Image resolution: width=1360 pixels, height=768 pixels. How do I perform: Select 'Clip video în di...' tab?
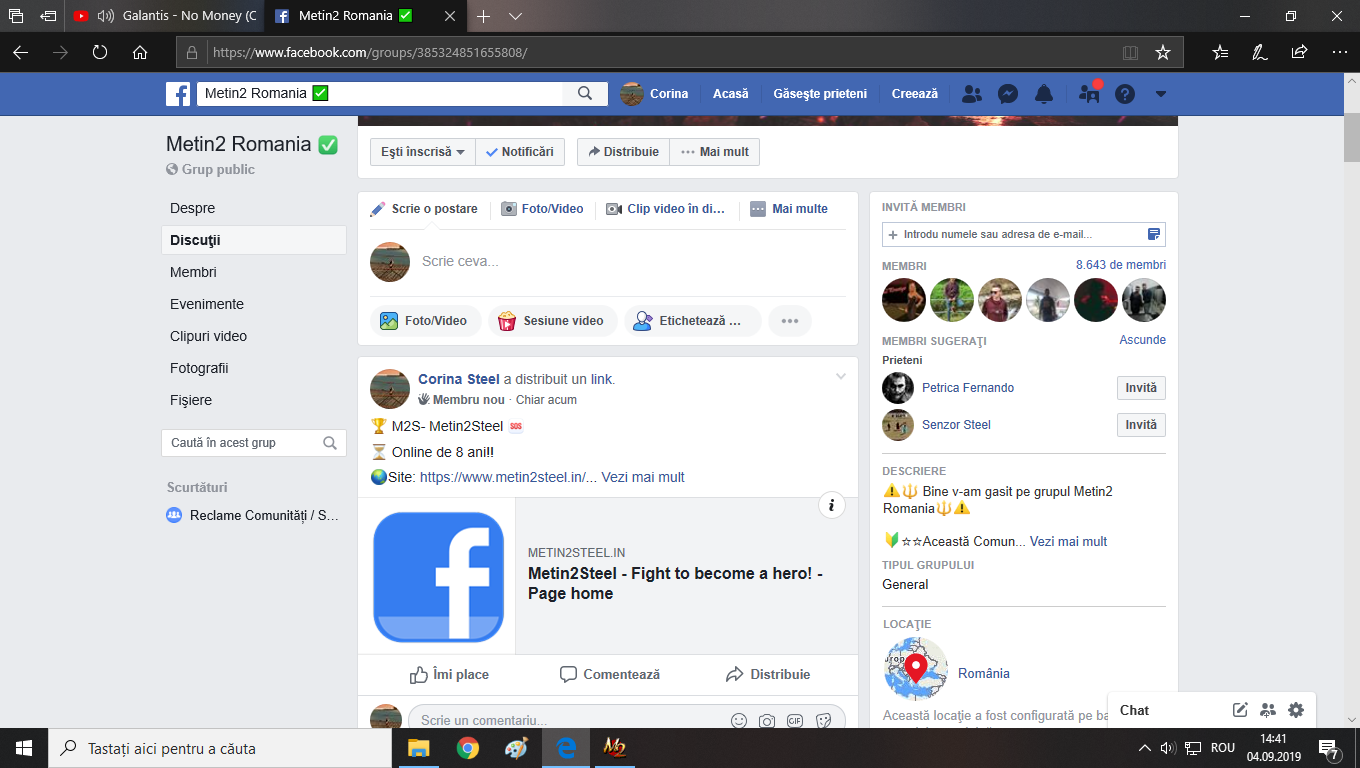666,209
